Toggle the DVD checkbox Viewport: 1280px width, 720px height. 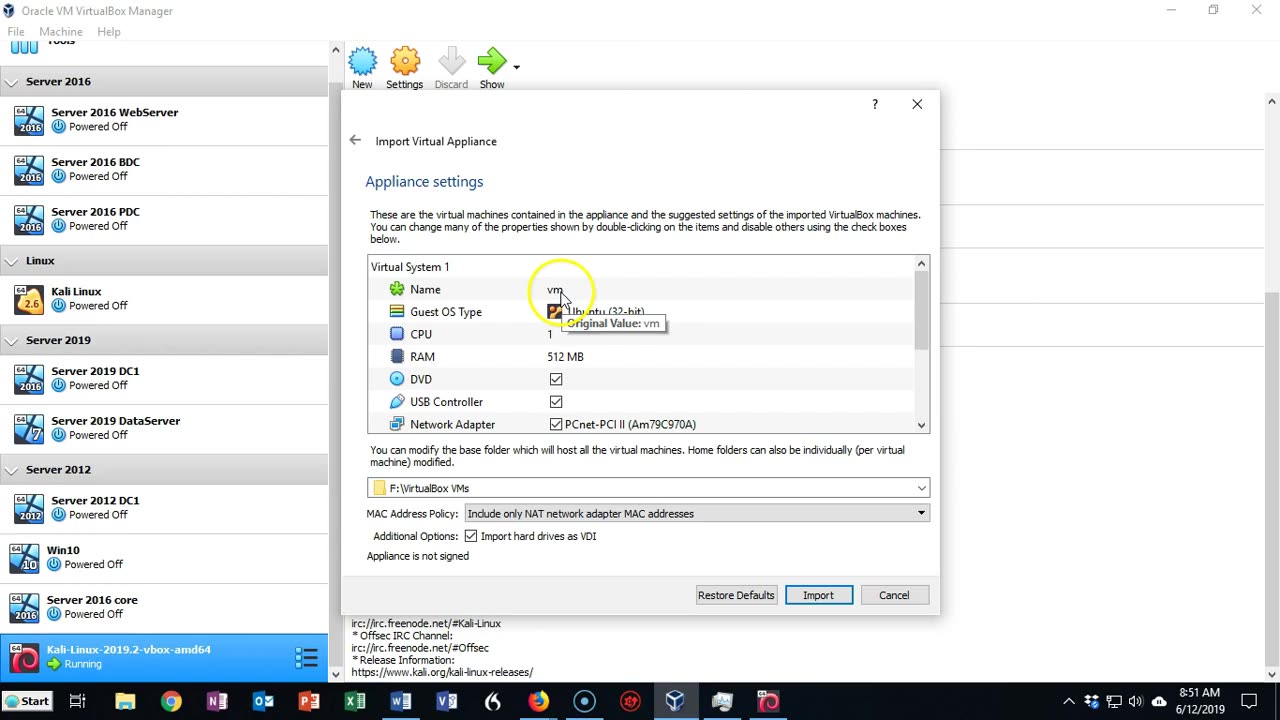pyautogui.click(x=556, y=379)
